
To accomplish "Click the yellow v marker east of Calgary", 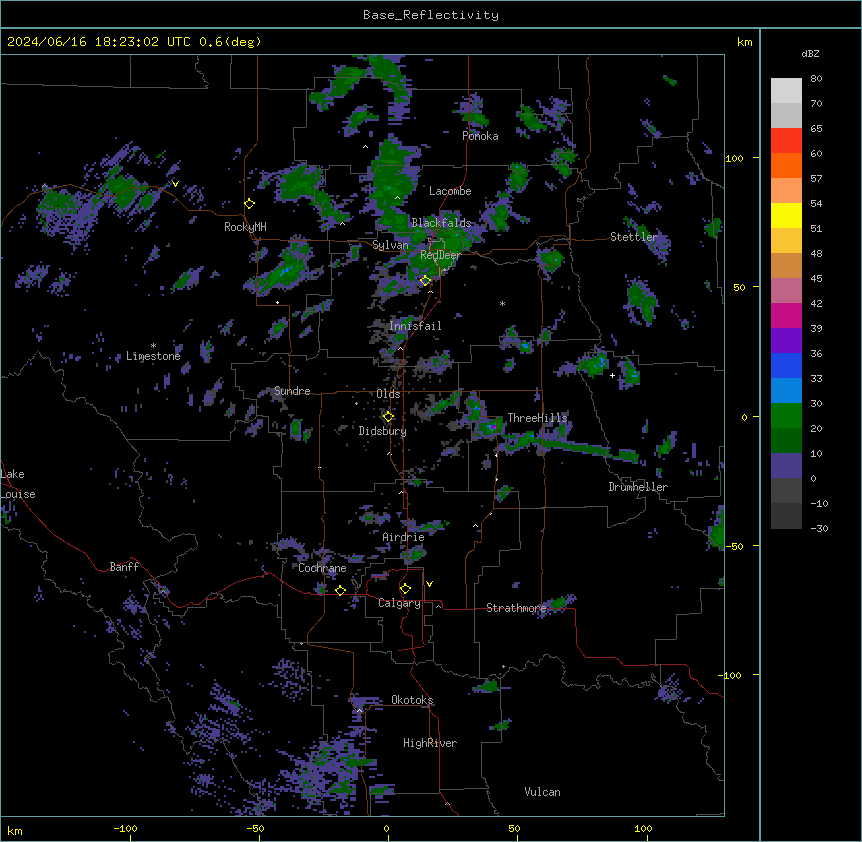I will 429,584.
